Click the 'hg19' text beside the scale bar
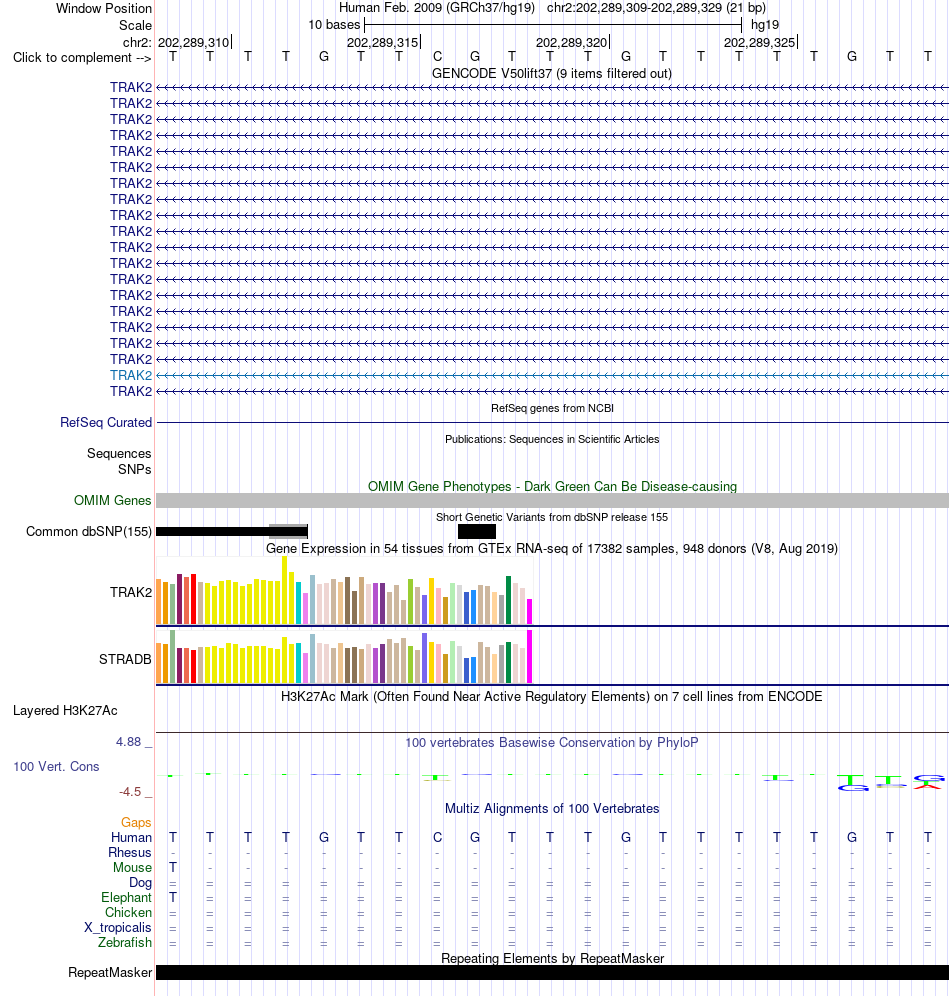This screenshot has width=950, height=996. [x=765, y=25]
